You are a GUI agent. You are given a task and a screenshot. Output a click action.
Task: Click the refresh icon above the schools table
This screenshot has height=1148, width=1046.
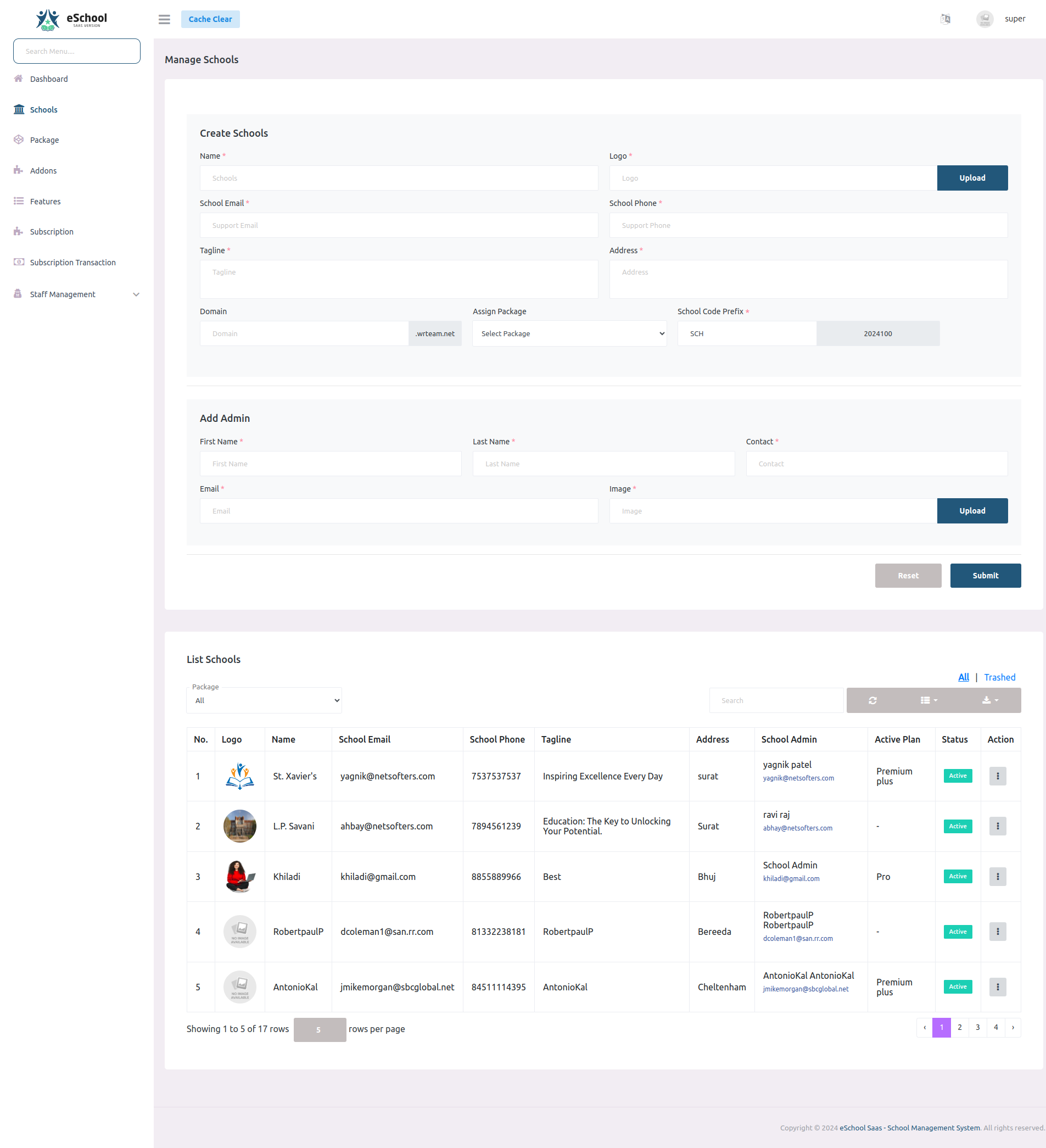[872, 700]
